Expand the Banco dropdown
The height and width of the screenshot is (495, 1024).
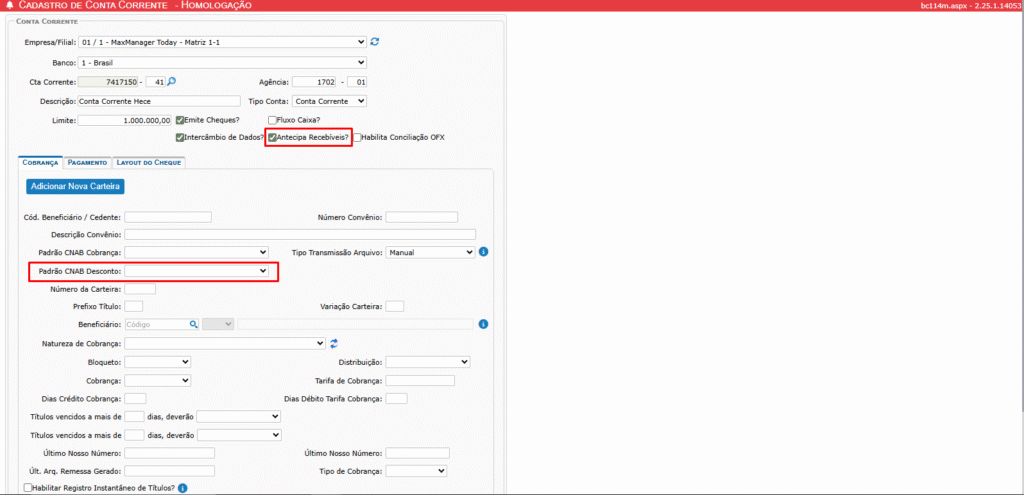coord(222,62)
